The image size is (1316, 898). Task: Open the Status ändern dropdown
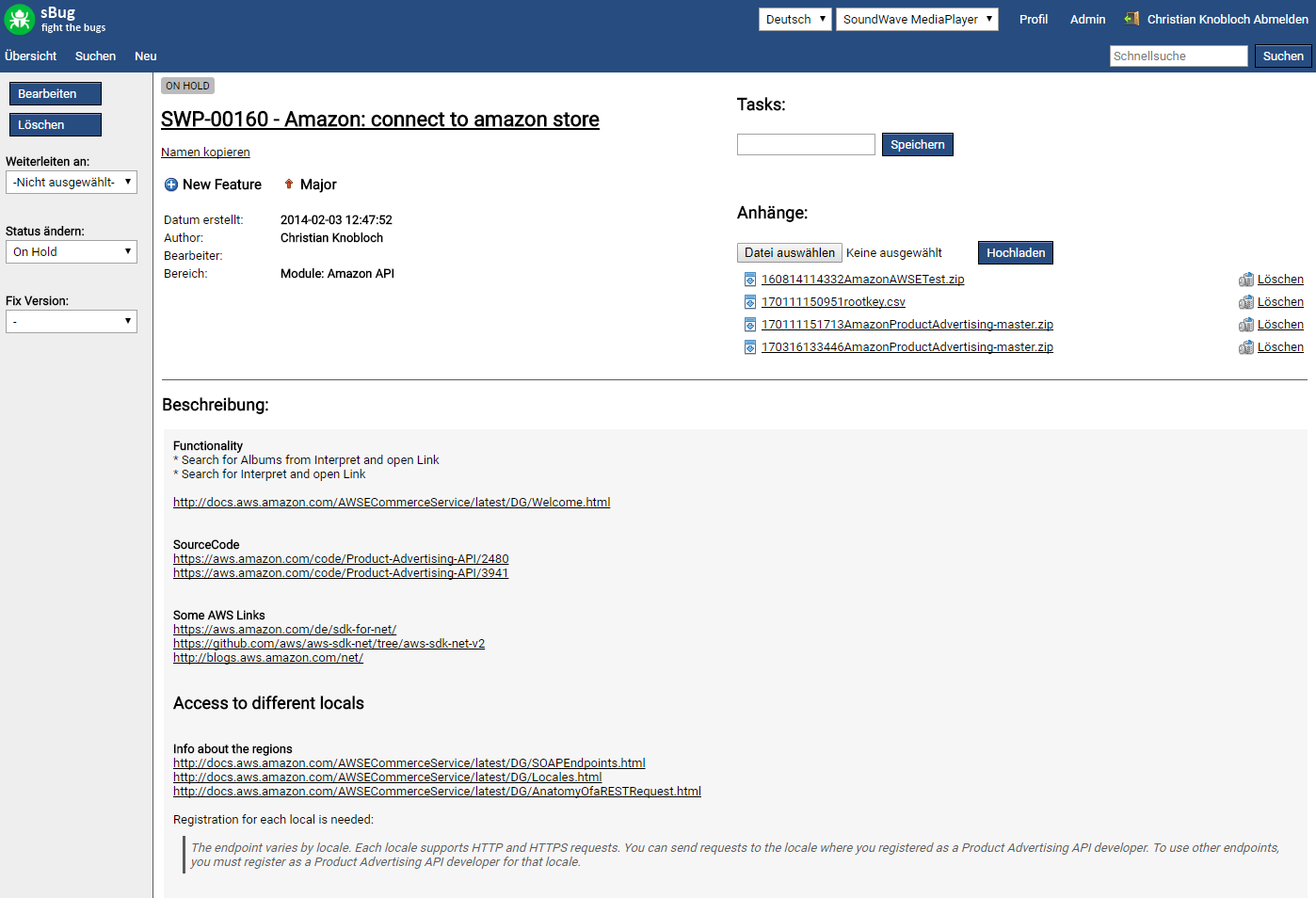click(x=72, y=252)
